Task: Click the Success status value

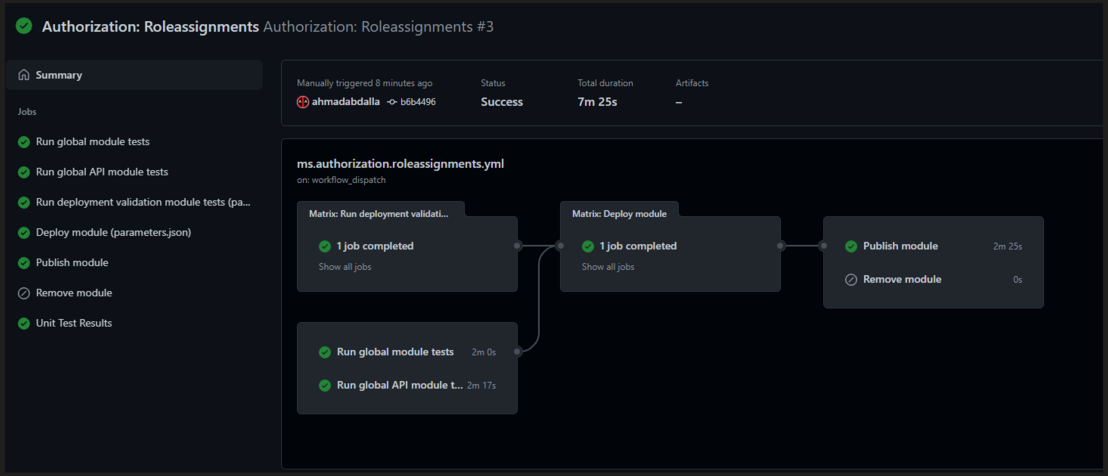Action: 502,102
